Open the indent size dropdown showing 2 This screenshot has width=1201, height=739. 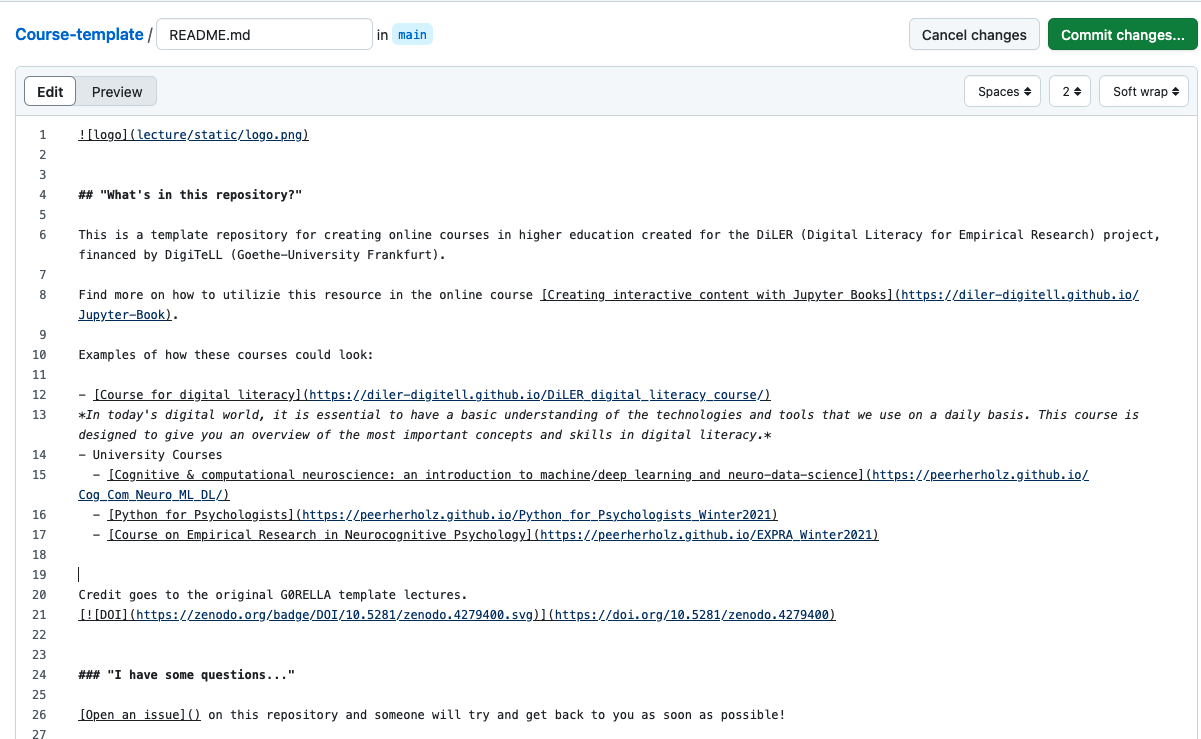(x=1069, y=91)
